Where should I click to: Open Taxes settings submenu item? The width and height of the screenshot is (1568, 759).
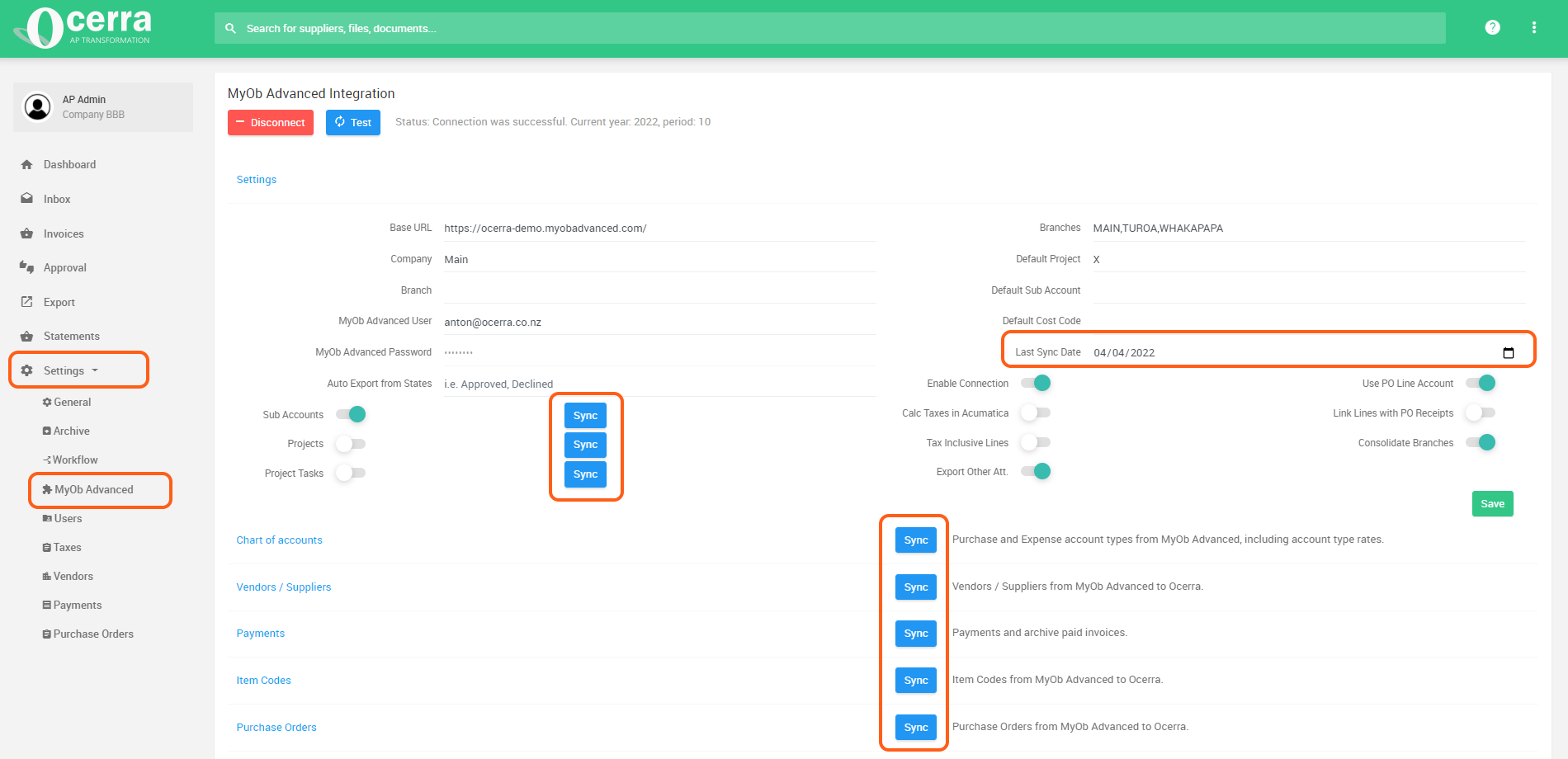pyautogui.click(x=62, y=547)
